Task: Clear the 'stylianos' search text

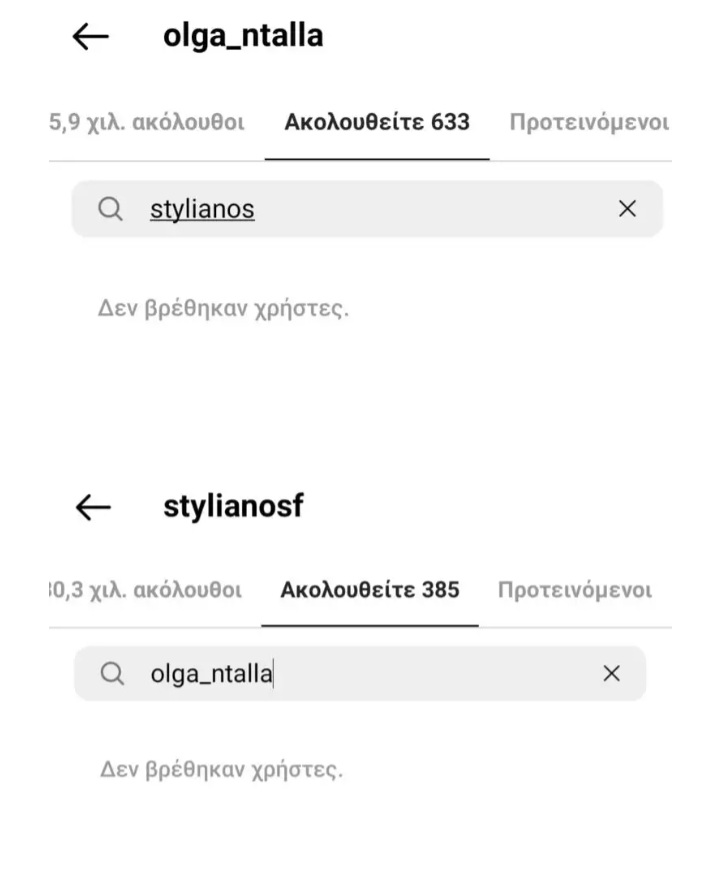Action: click(x=627, y=209)
